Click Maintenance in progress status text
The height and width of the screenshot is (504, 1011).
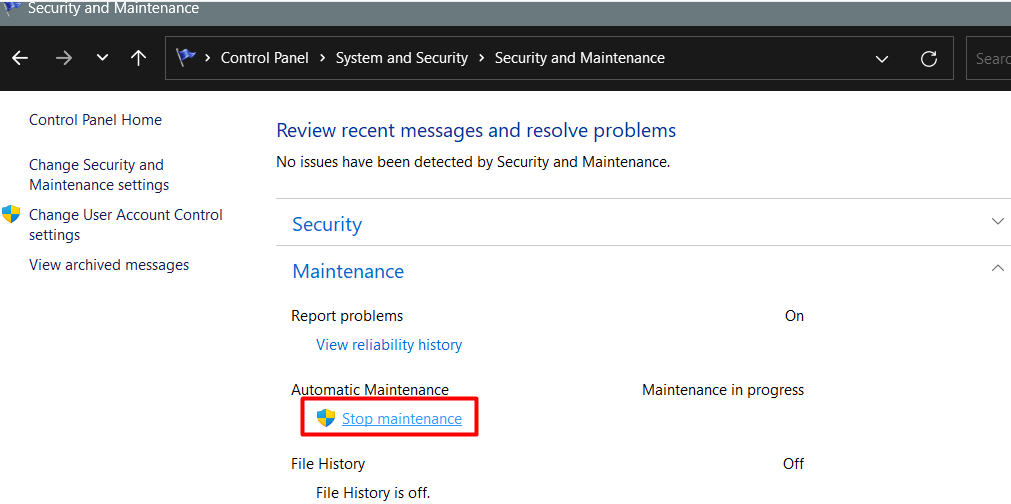[723, 390]
